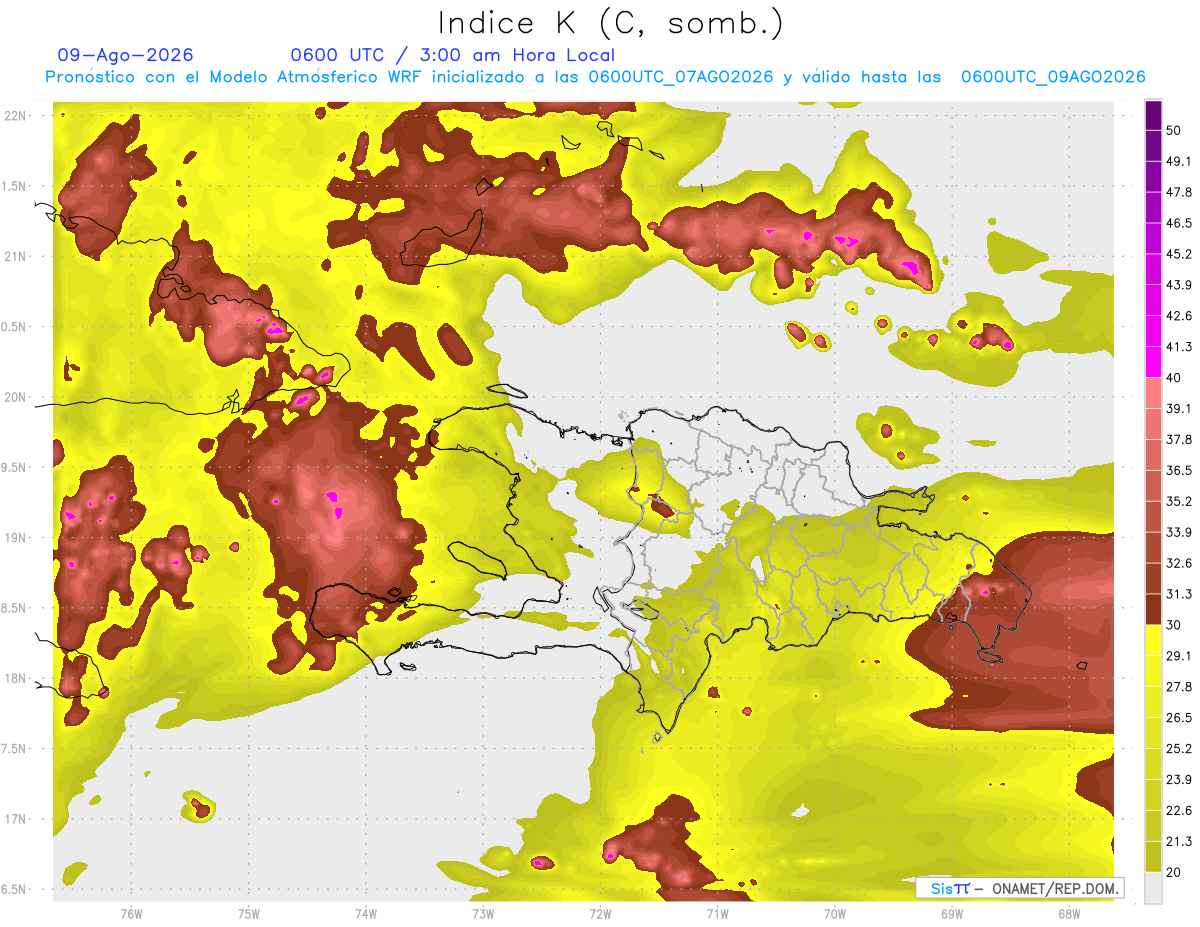Click the colorbar value 32.6
1200x927 pixels.
pyautogui.click(x=1179, y=563)
